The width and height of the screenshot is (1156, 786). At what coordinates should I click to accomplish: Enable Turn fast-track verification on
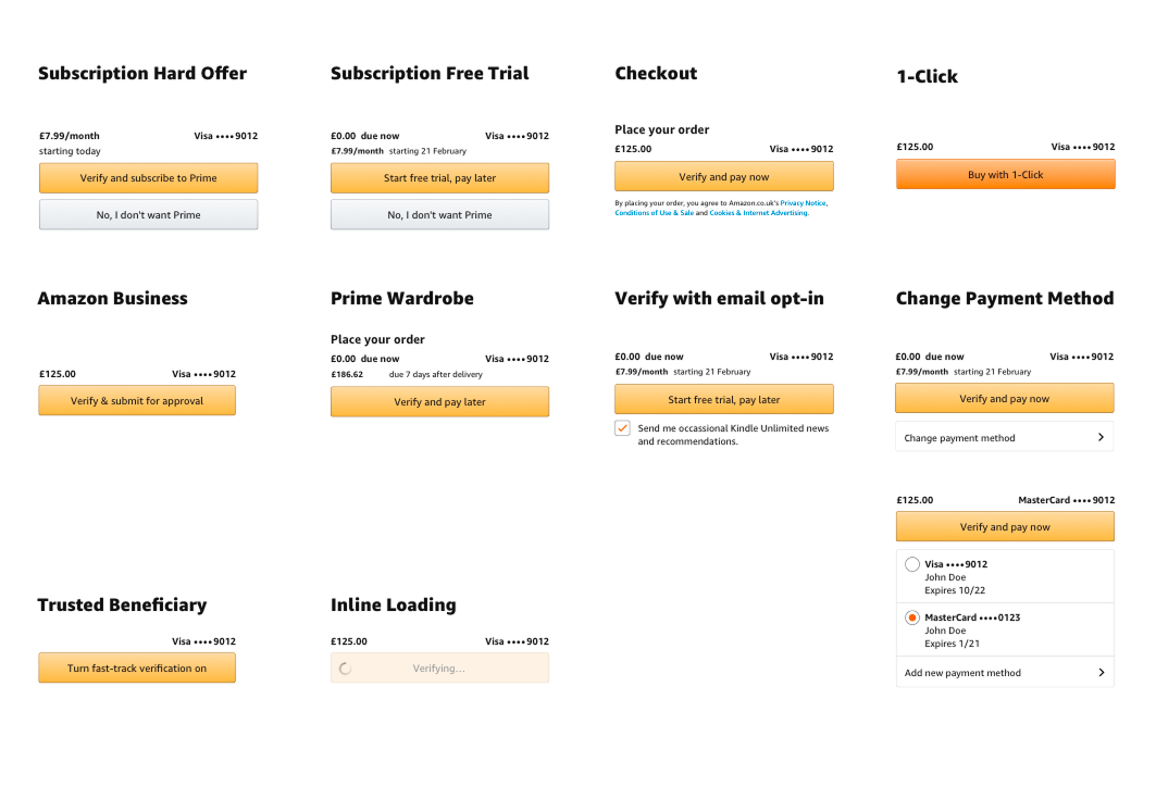[x=136, y=667]
